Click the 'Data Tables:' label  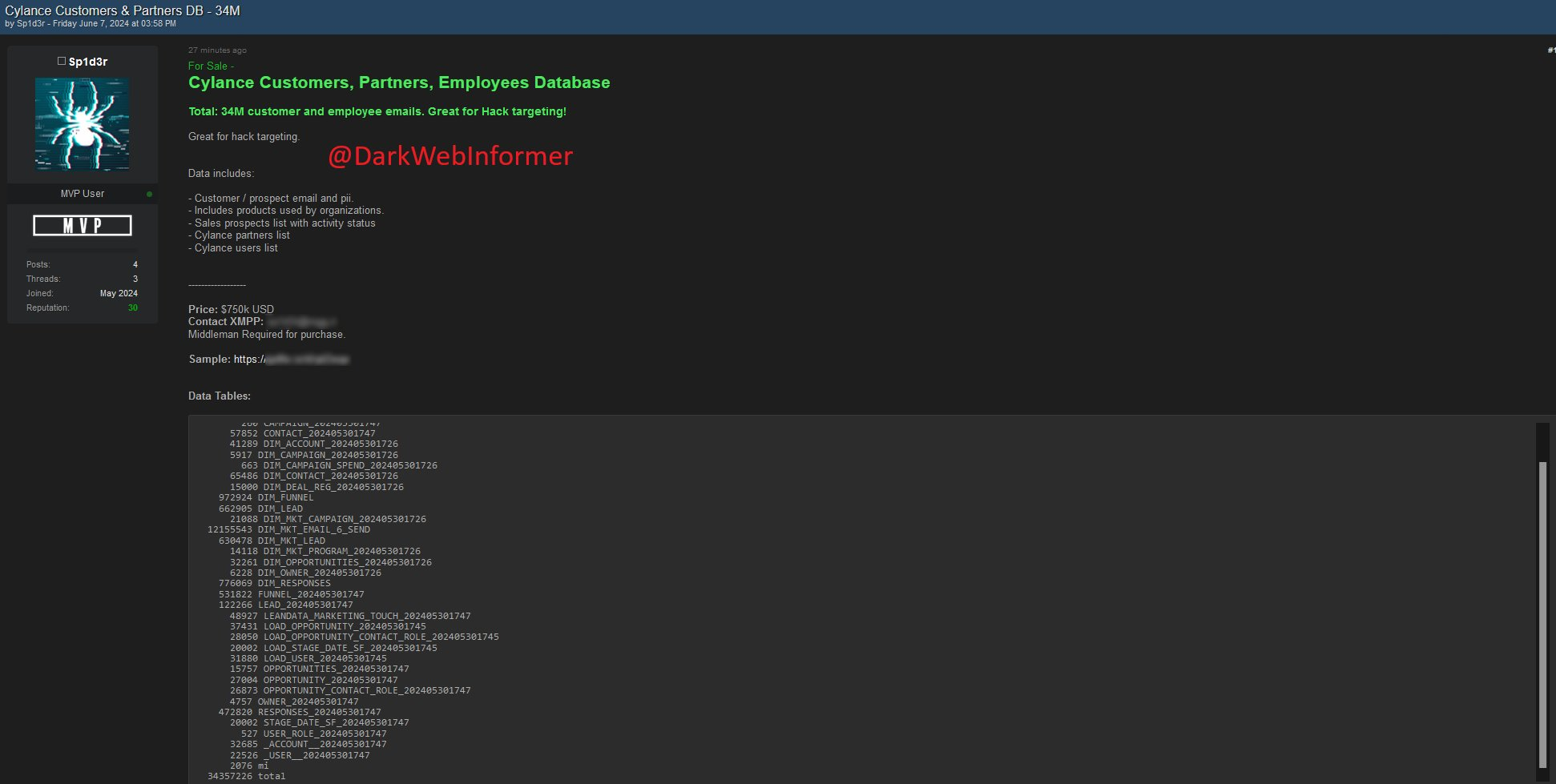pos(219,396)
